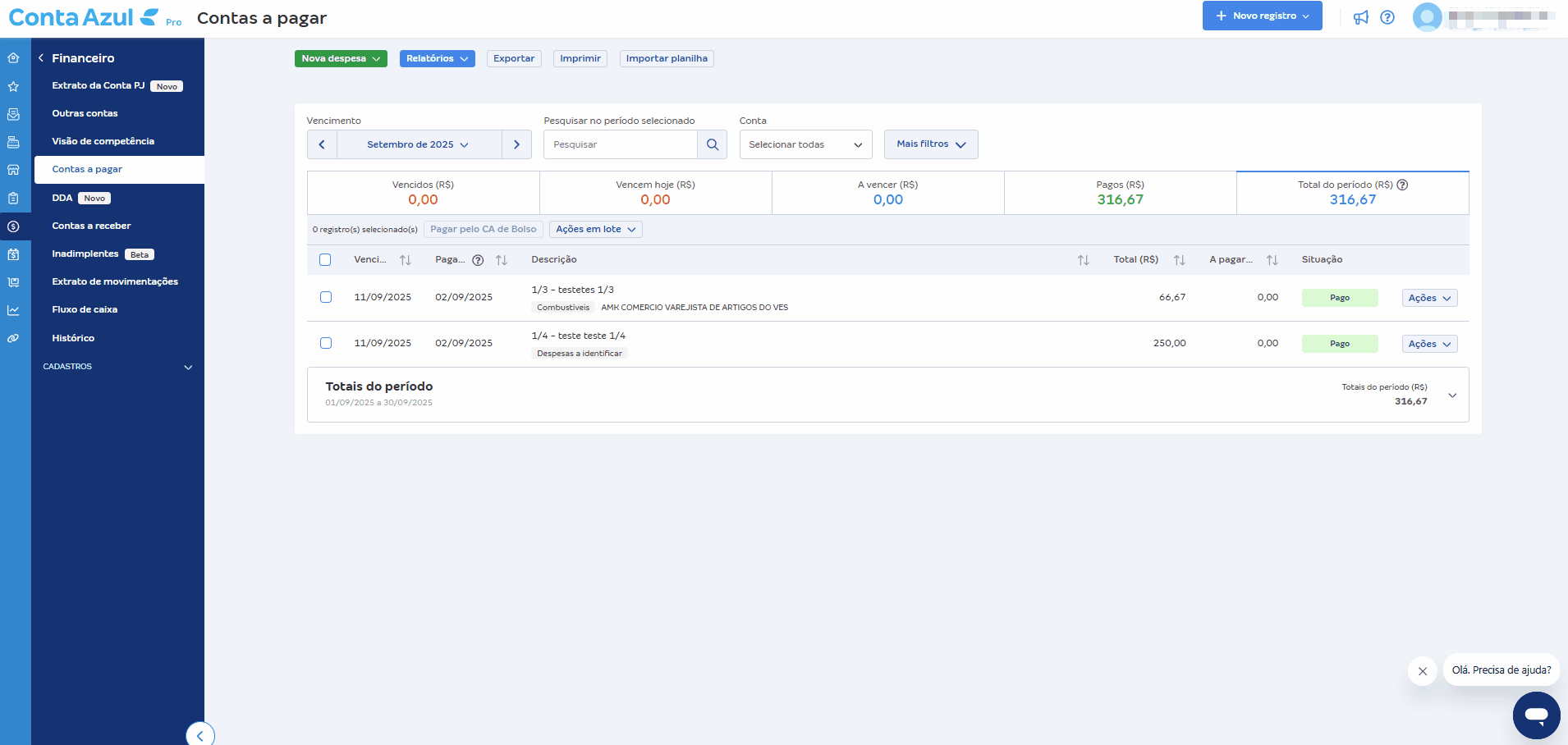Go to previous month arrow
Image resolution: width=1568 pixels, height=745 pixels.
click(322, 144)
